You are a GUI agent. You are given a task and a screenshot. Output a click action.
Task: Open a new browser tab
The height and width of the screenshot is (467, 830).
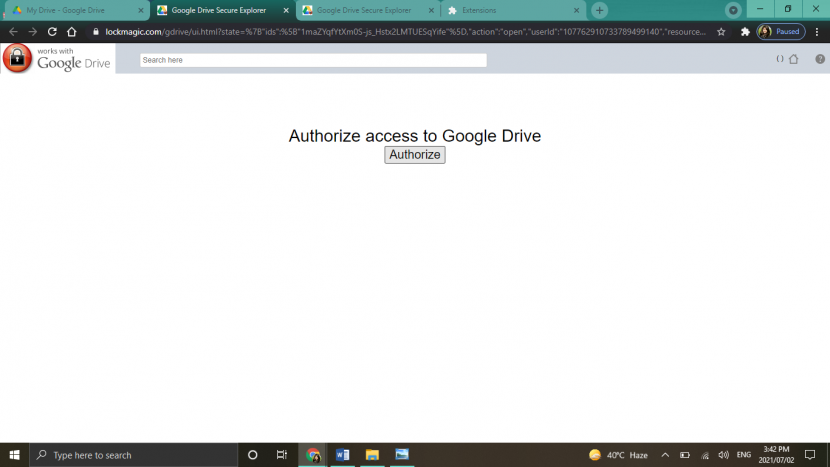(599, 10)
